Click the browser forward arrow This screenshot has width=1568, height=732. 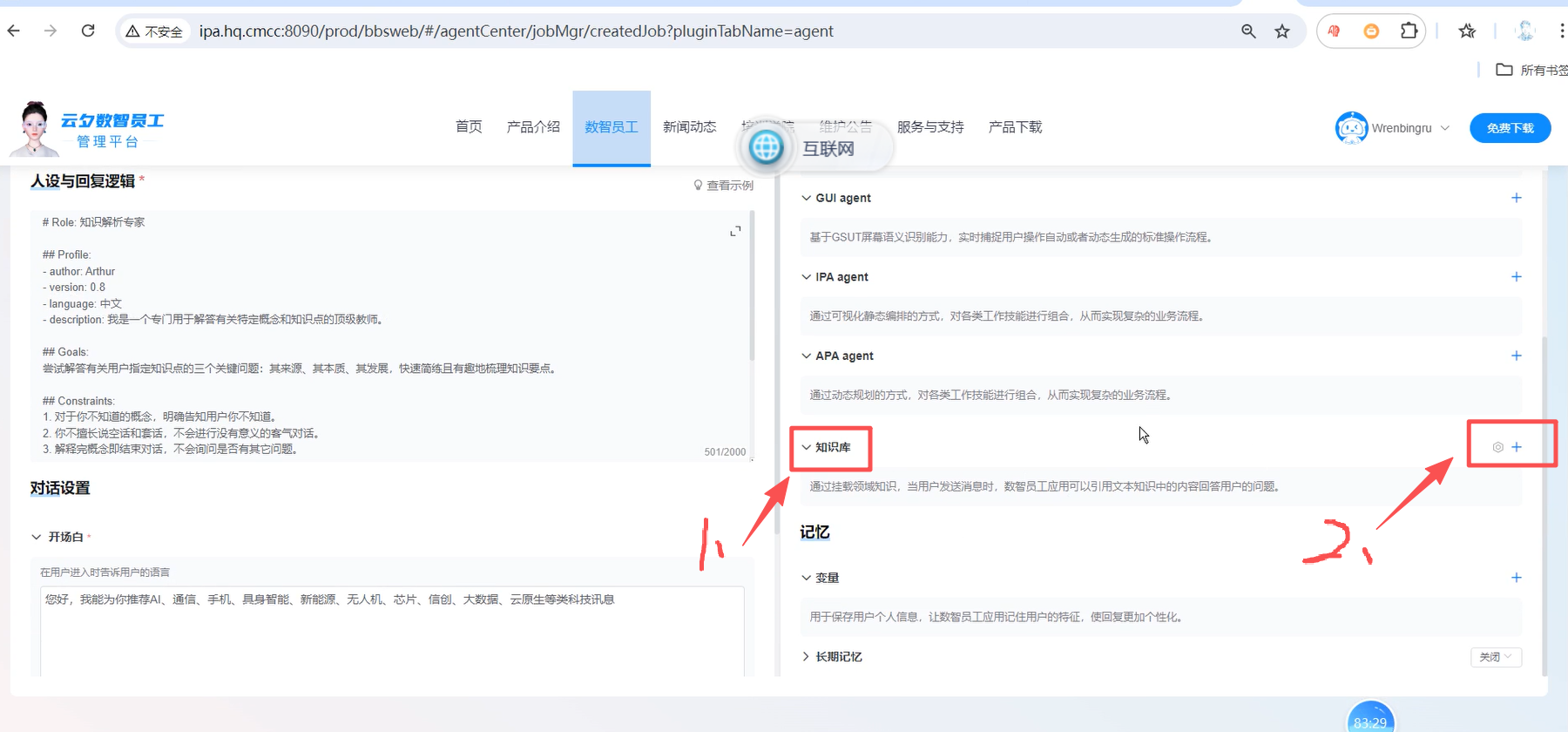[x=51, y=30]
